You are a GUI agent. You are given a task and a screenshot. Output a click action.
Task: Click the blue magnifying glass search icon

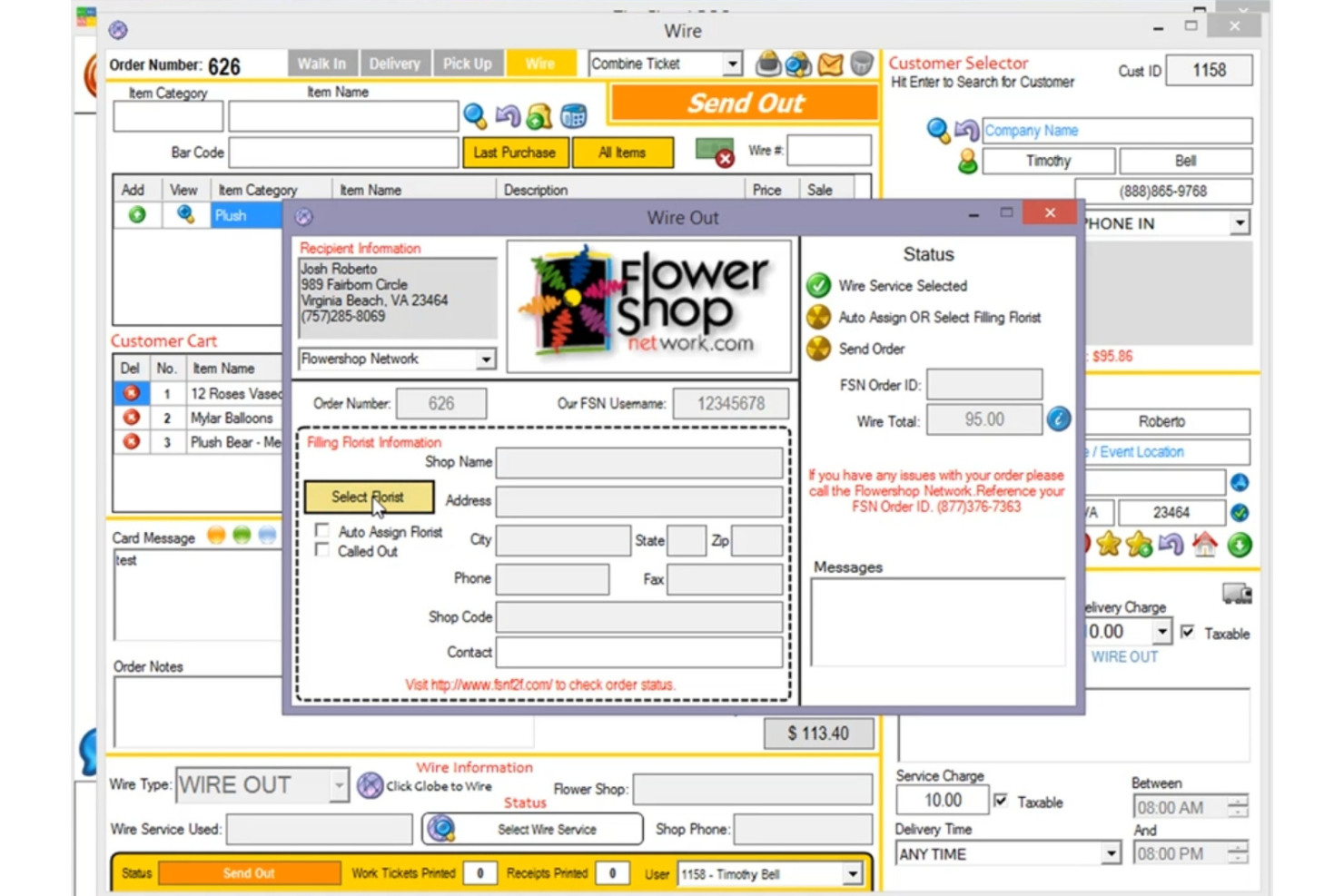click(475, 116)
